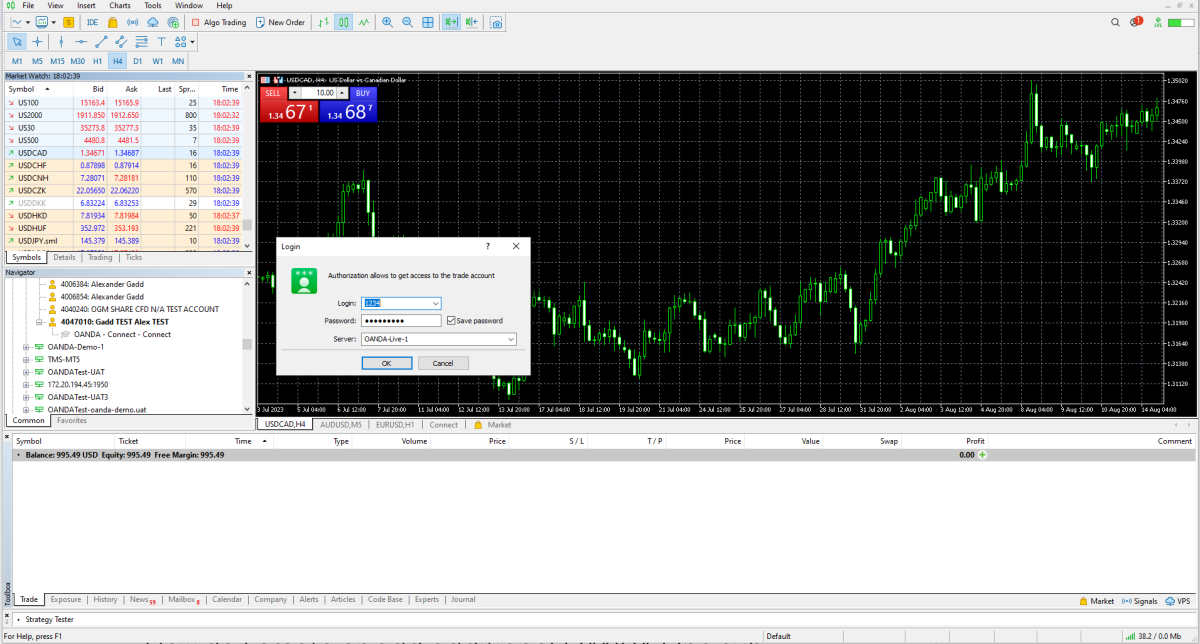This screenshot has height=644, width=1200.
Task: Switch to the History tab in Toolbox
Action: tap(105, 600)
